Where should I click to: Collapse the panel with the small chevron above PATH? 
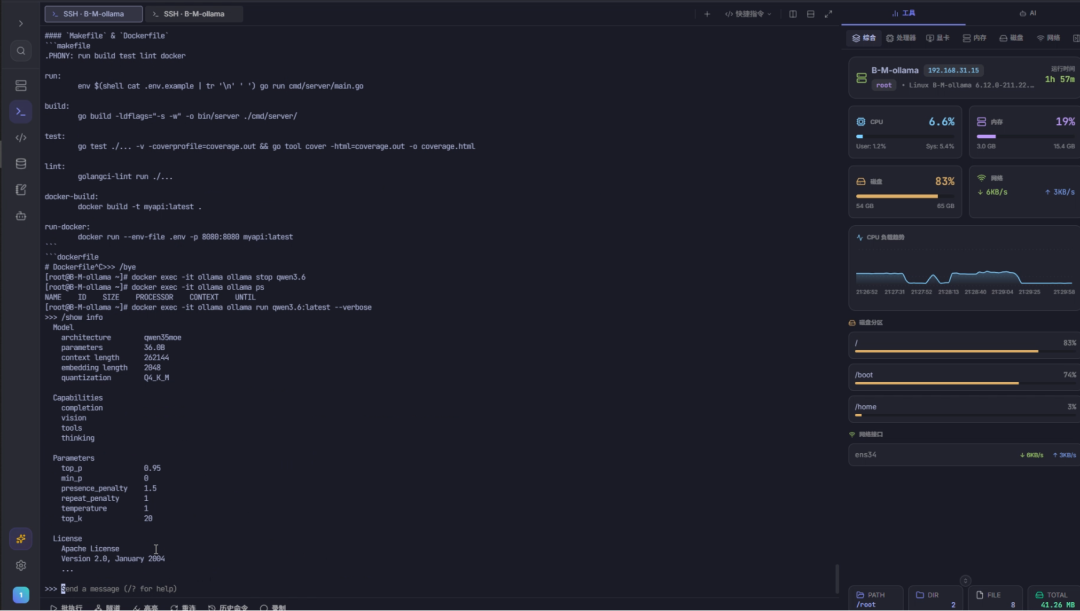click(x=965, y=581)
